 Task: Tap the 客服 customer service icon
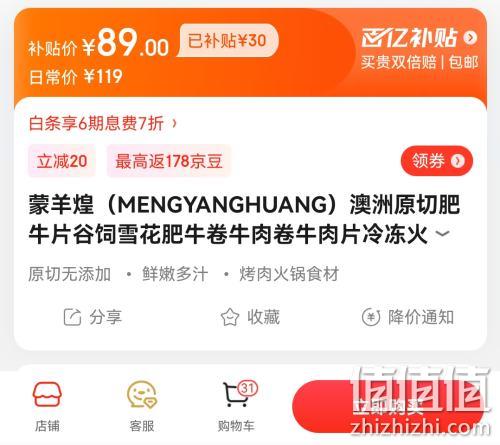[x=142, y=395]
